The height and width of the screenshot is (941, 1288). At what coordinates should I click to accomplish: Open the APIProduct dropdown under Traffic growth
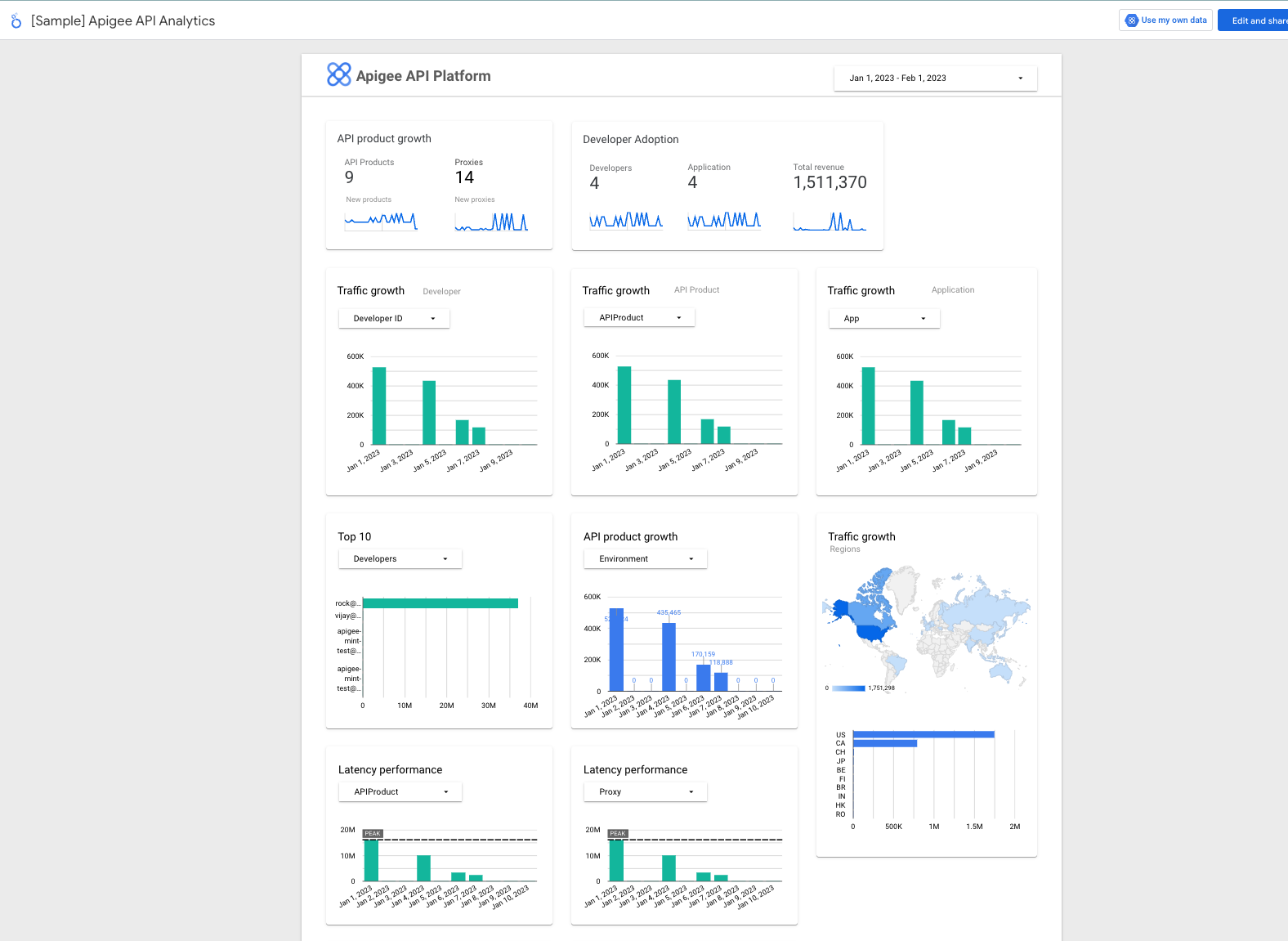639,318
